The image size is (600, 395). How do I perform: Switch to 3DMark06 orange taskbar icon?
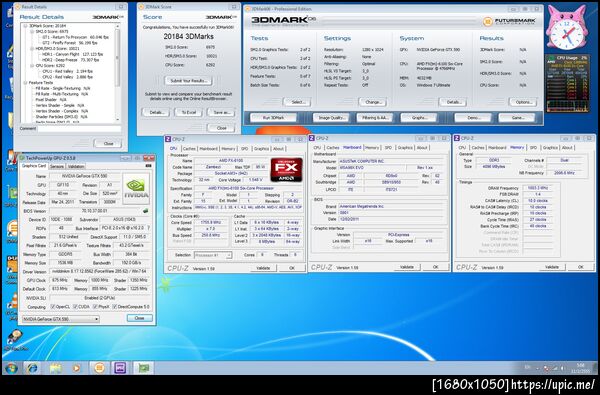[99, 368]
